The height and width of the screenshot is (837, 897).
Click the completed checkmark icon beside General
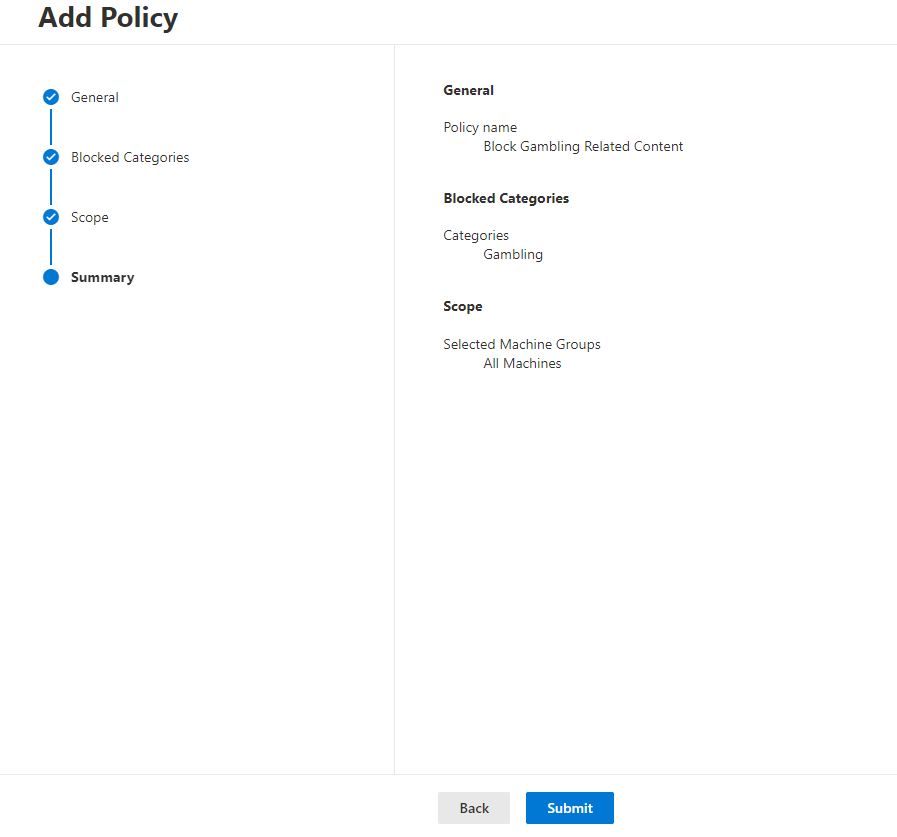(50, 97)
